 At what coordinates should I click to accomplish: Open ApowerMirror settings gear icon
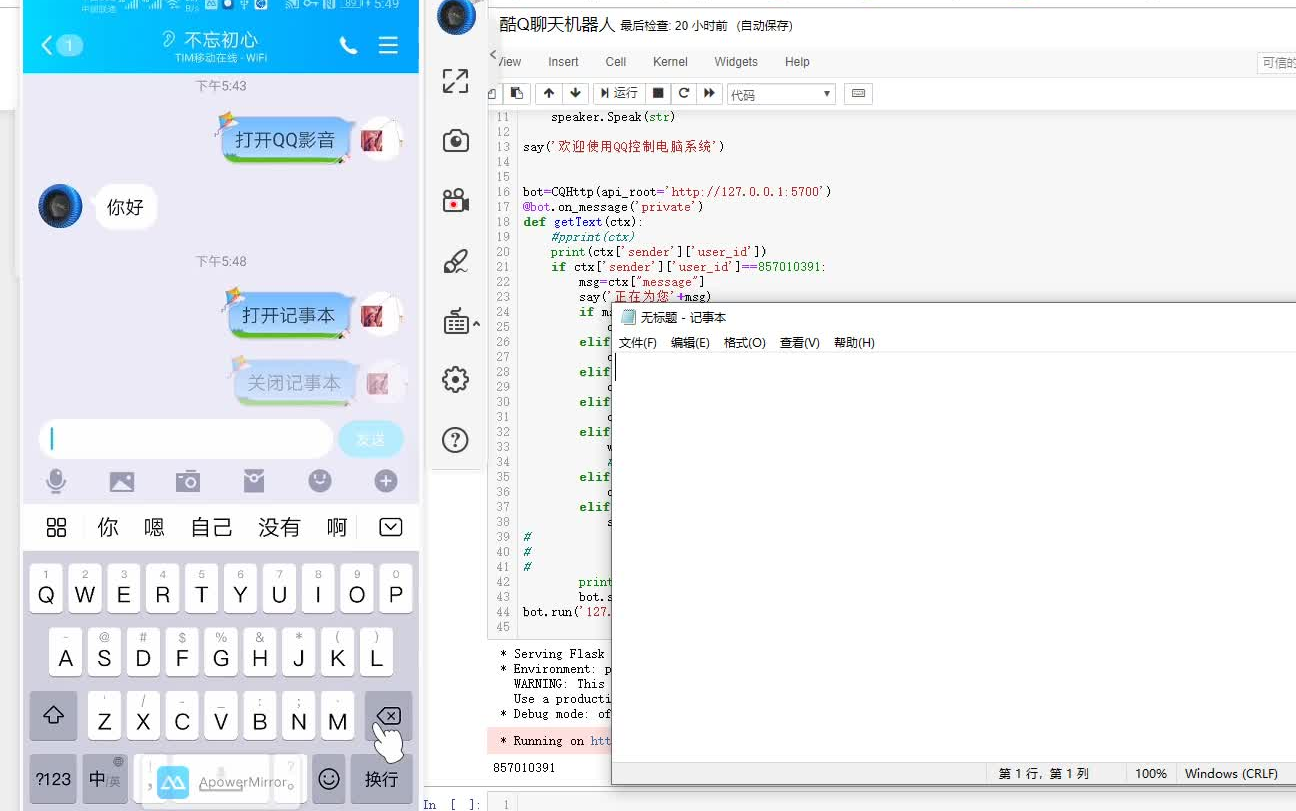[x=456, y=380]
